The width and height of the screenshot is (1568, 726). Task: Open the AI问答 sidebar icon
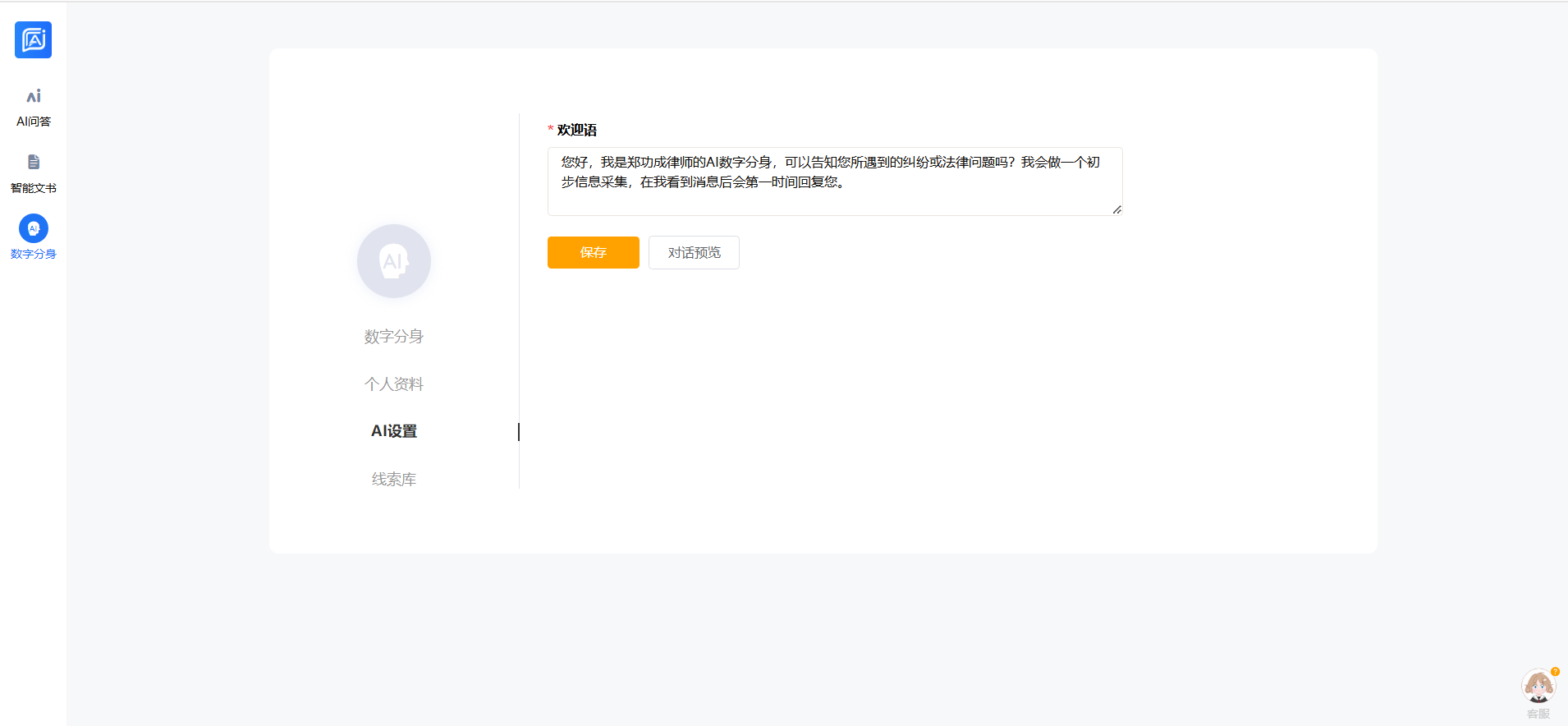point(33,97)
